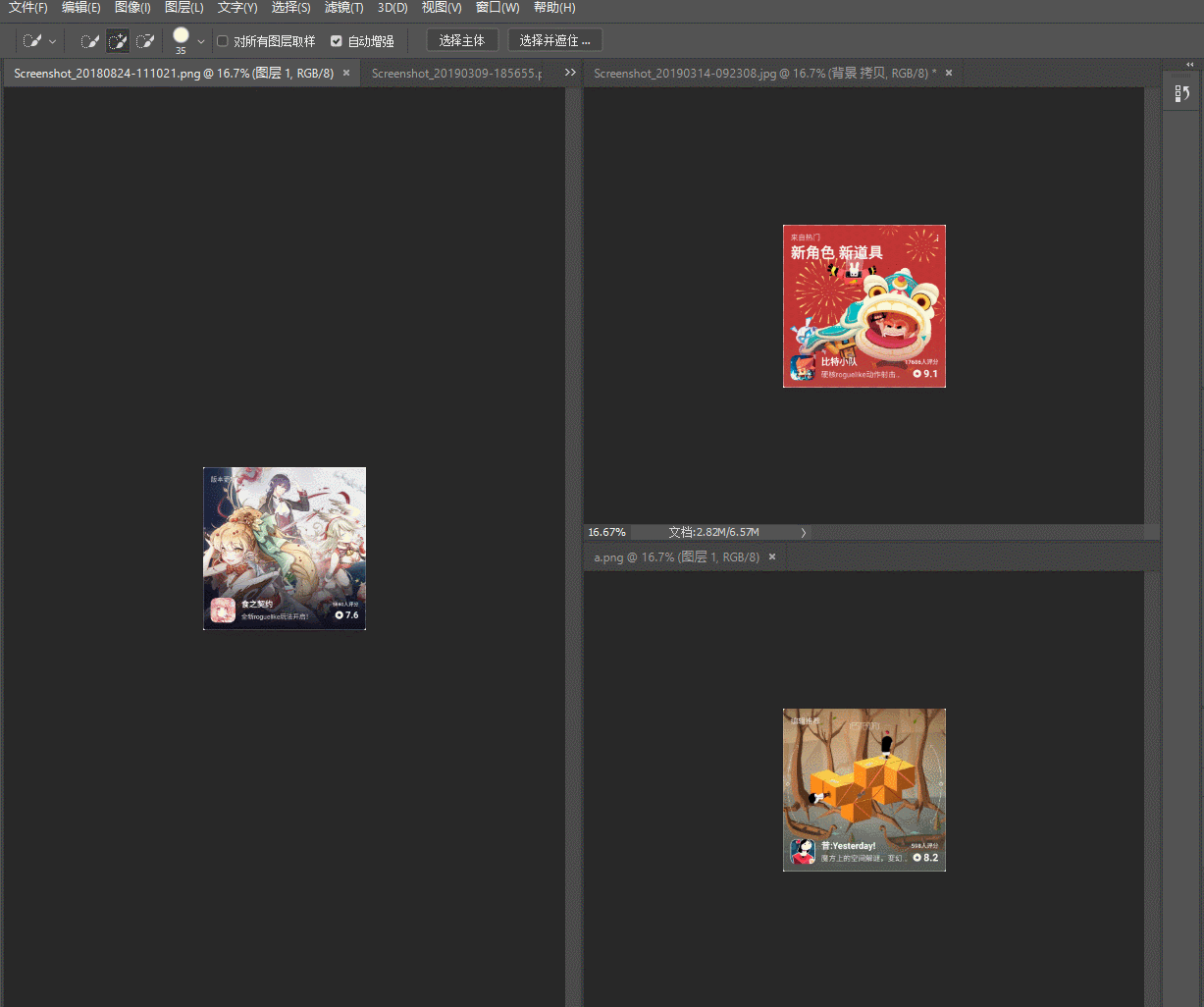Expand the brush options dropdown arrow
Viewport: 1204px width, 1007px height.
click(x=201, y=42)
